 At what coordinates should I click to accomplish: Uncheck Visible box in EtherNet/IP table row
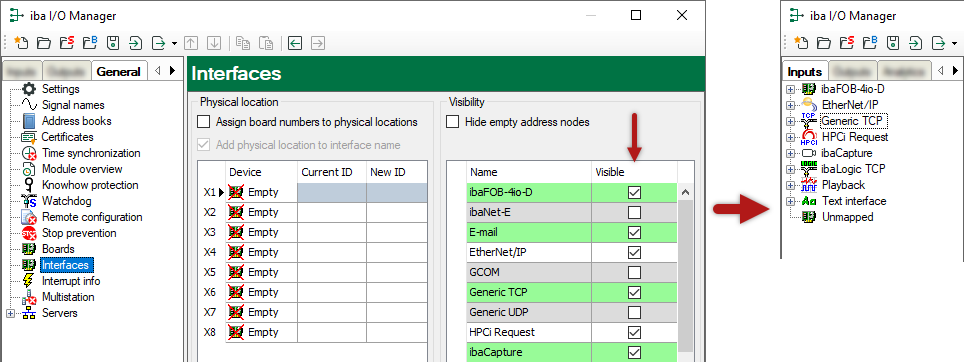(634, 252)
